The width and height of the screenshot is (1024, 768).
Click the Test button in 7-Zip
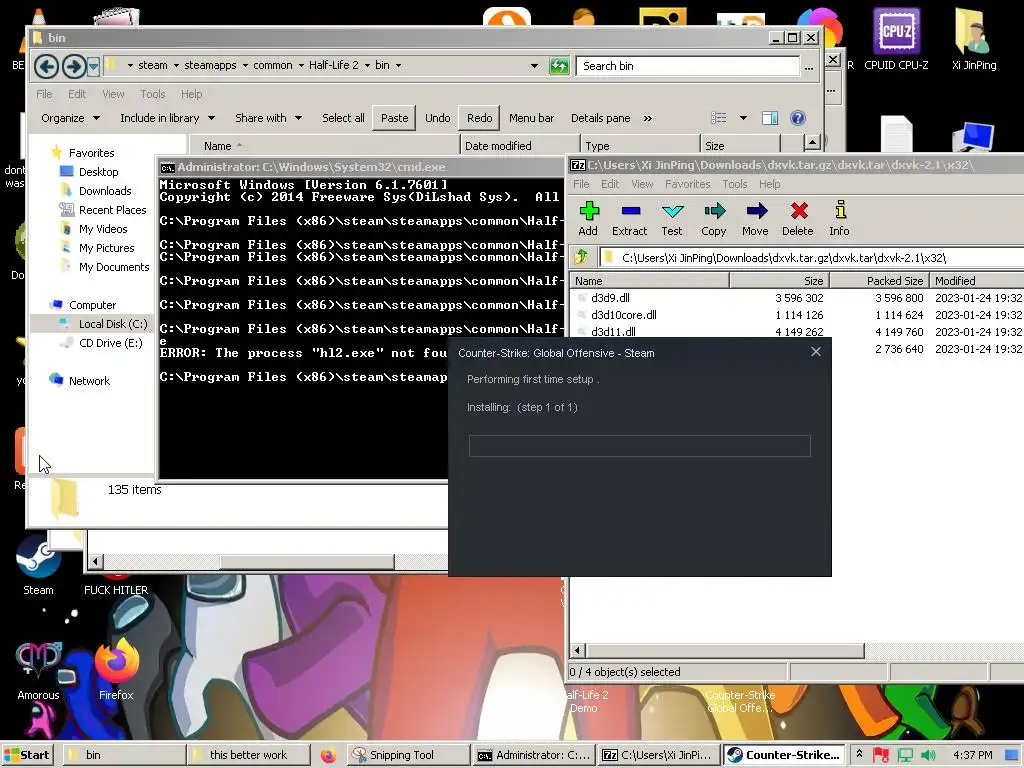(x=671, y=219)
